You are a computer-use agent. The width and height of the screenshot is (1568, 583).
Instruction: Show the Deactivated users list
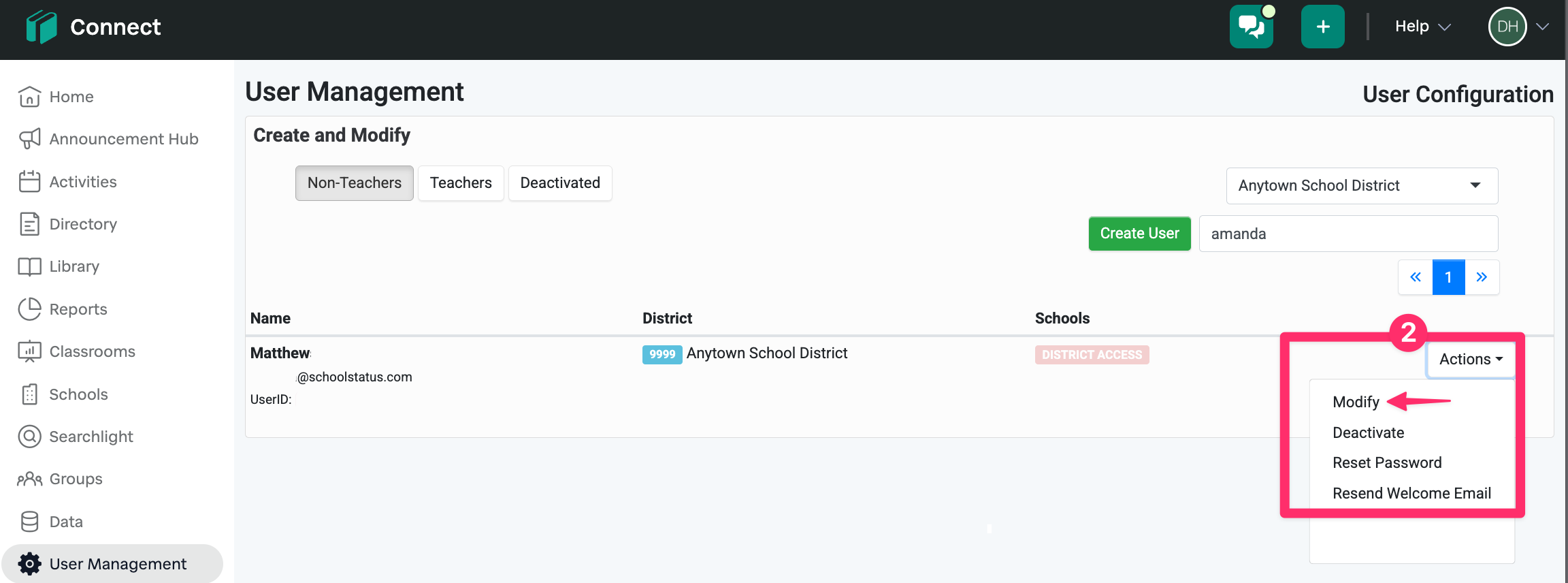[x=560, y=183]
